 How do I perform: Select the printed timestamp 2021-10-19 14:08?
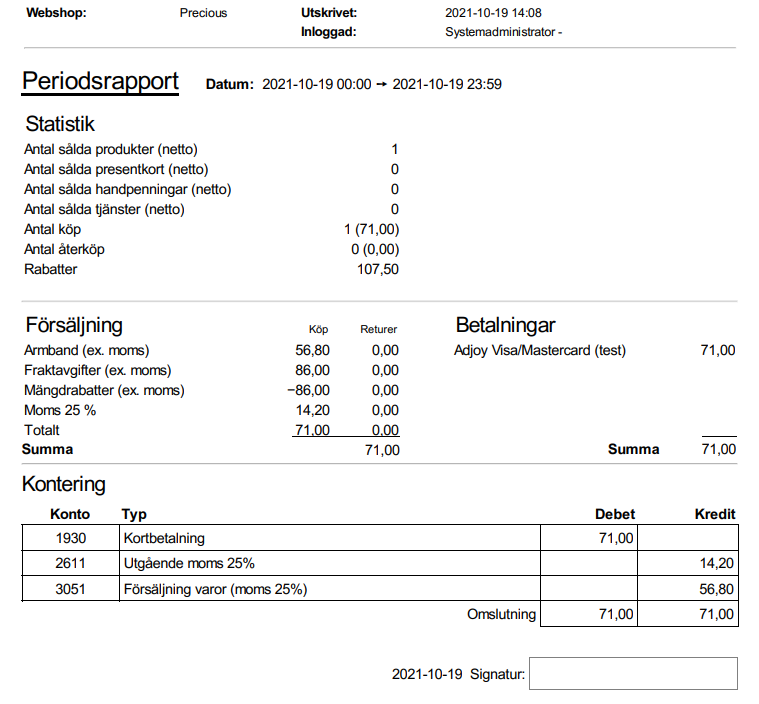pyautogui.click(x=493, y=13)
